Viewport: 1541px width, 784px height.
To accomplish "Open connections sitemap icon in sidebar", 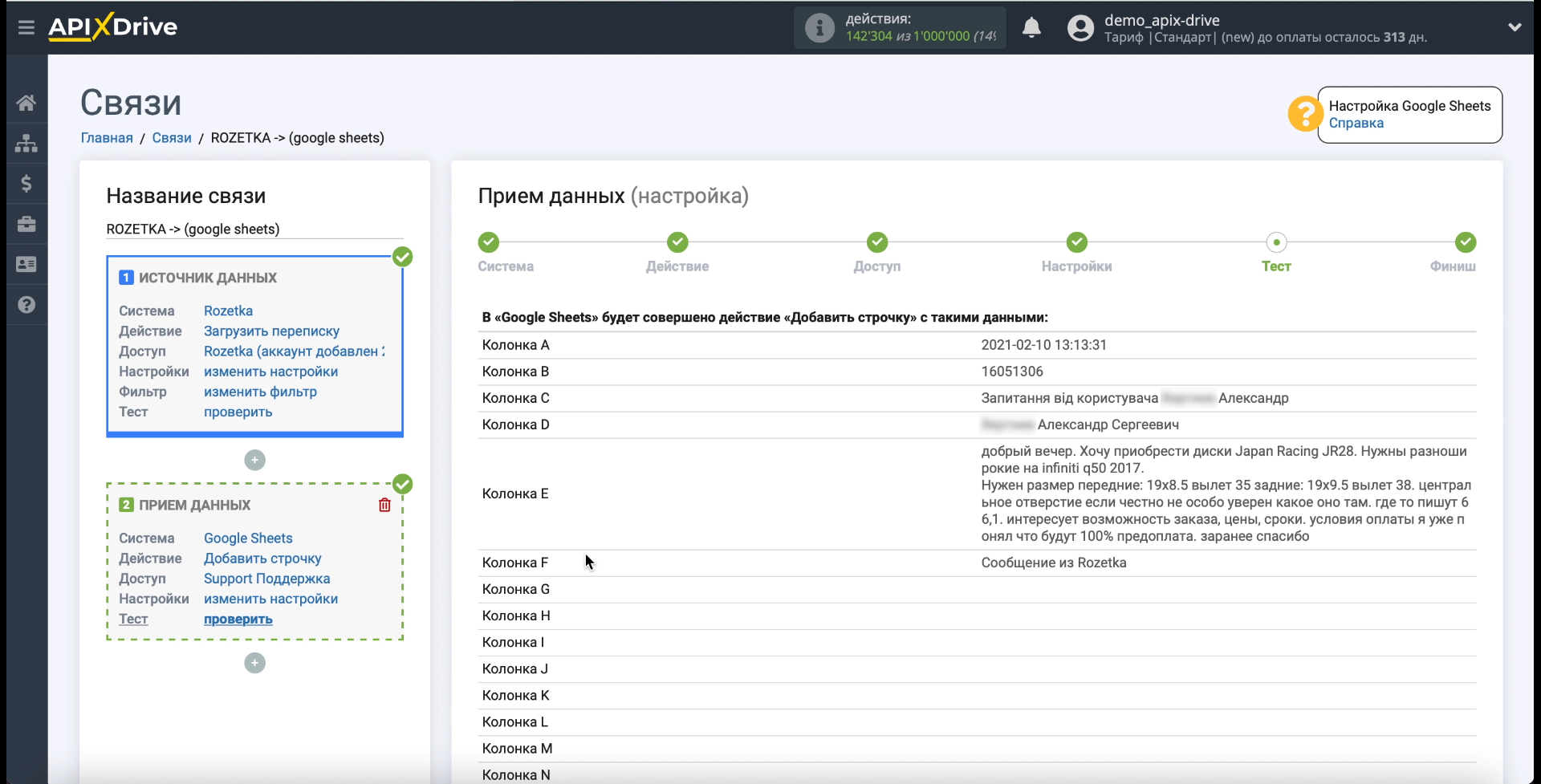I will pyautogui.click(x=26, y=143).
